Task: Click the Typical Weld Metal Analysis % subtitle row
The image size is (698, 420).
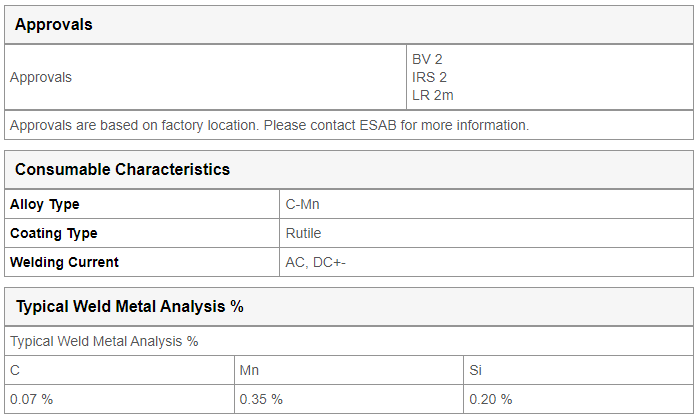Action: 349,341
